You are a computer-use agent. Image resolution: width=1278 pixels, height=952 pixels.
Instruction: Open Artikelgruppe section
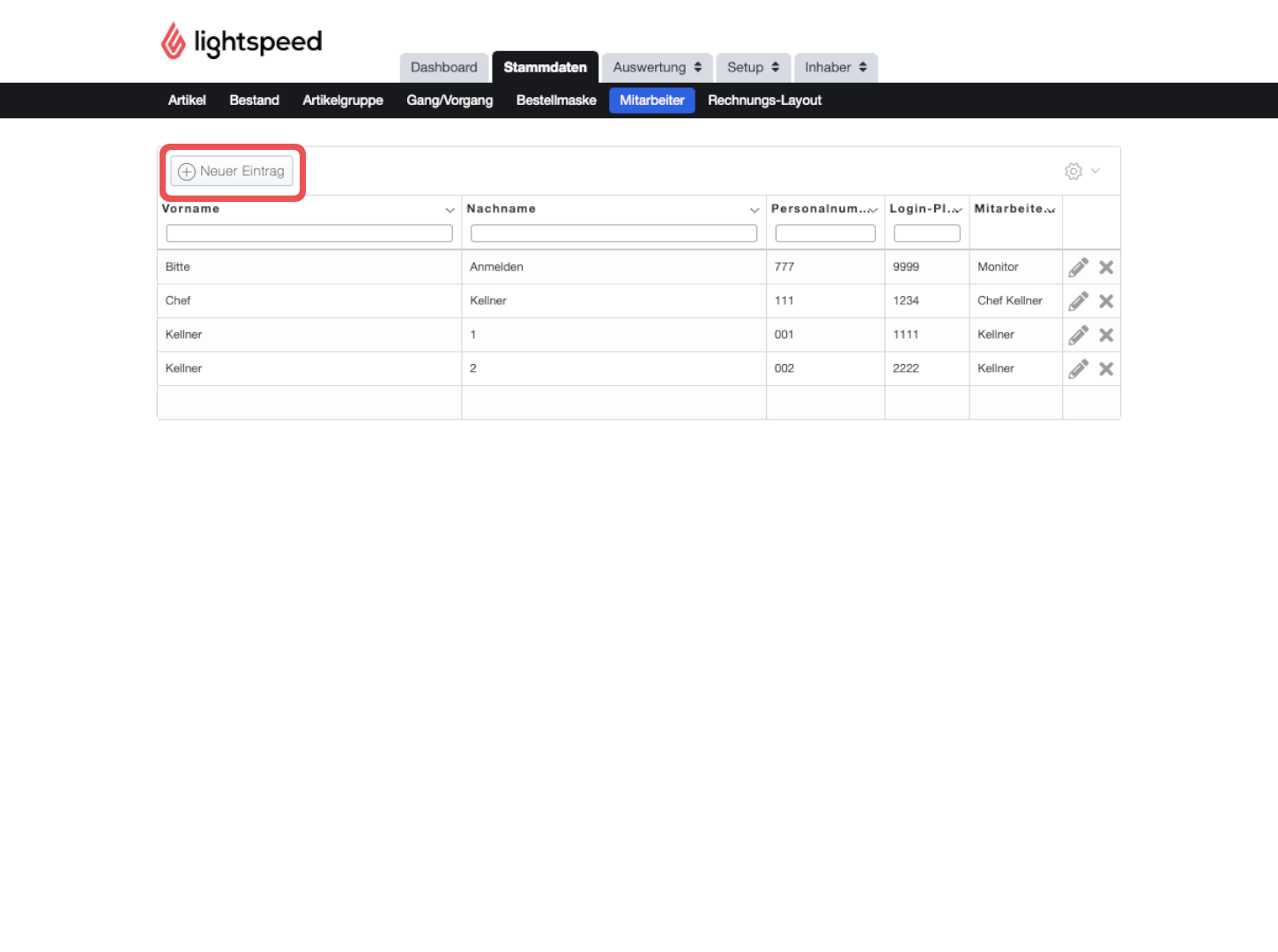(x=343, y=100)
